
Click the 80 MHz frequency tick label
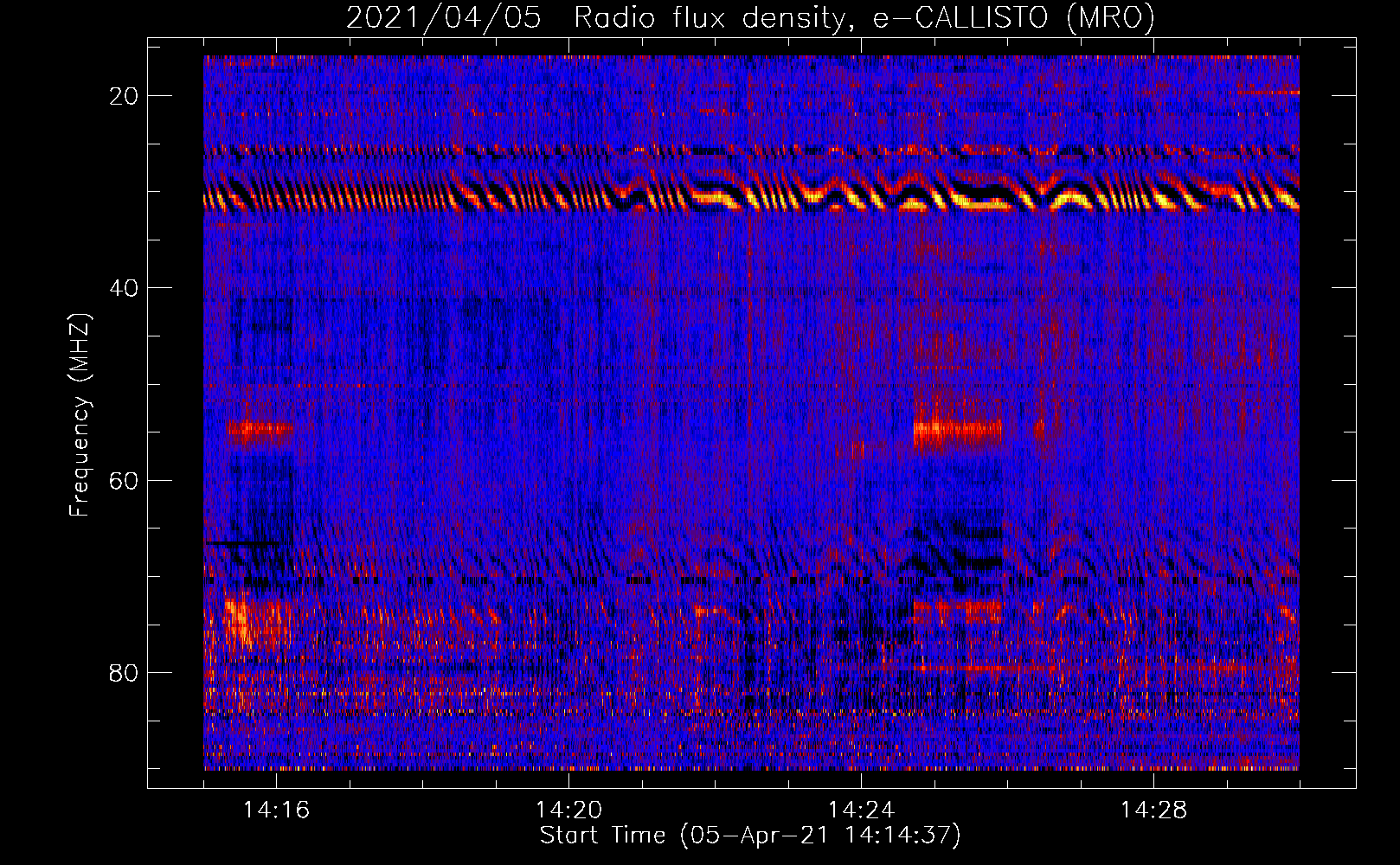coord(125,672)
